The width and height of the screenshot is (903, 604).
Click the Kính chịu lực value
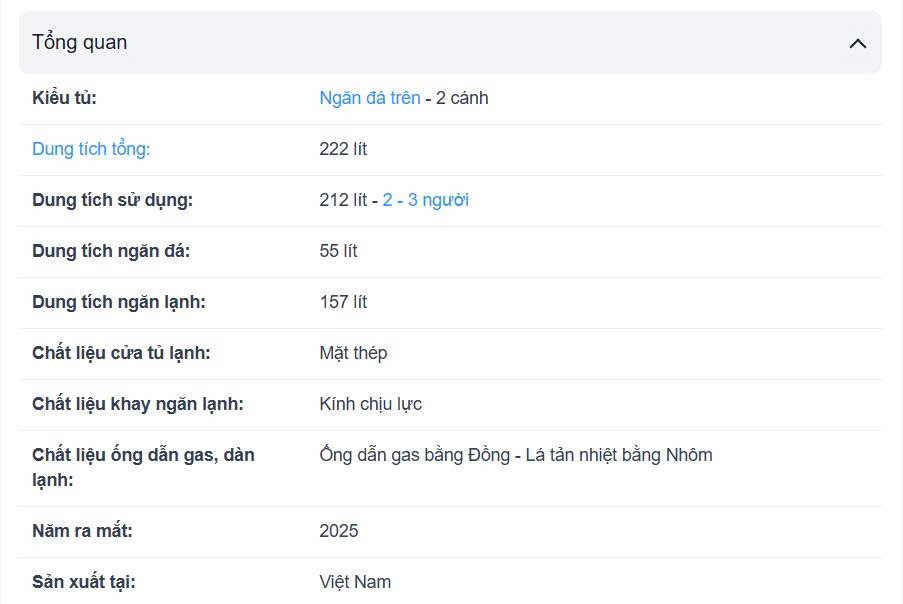coord(370,404)
